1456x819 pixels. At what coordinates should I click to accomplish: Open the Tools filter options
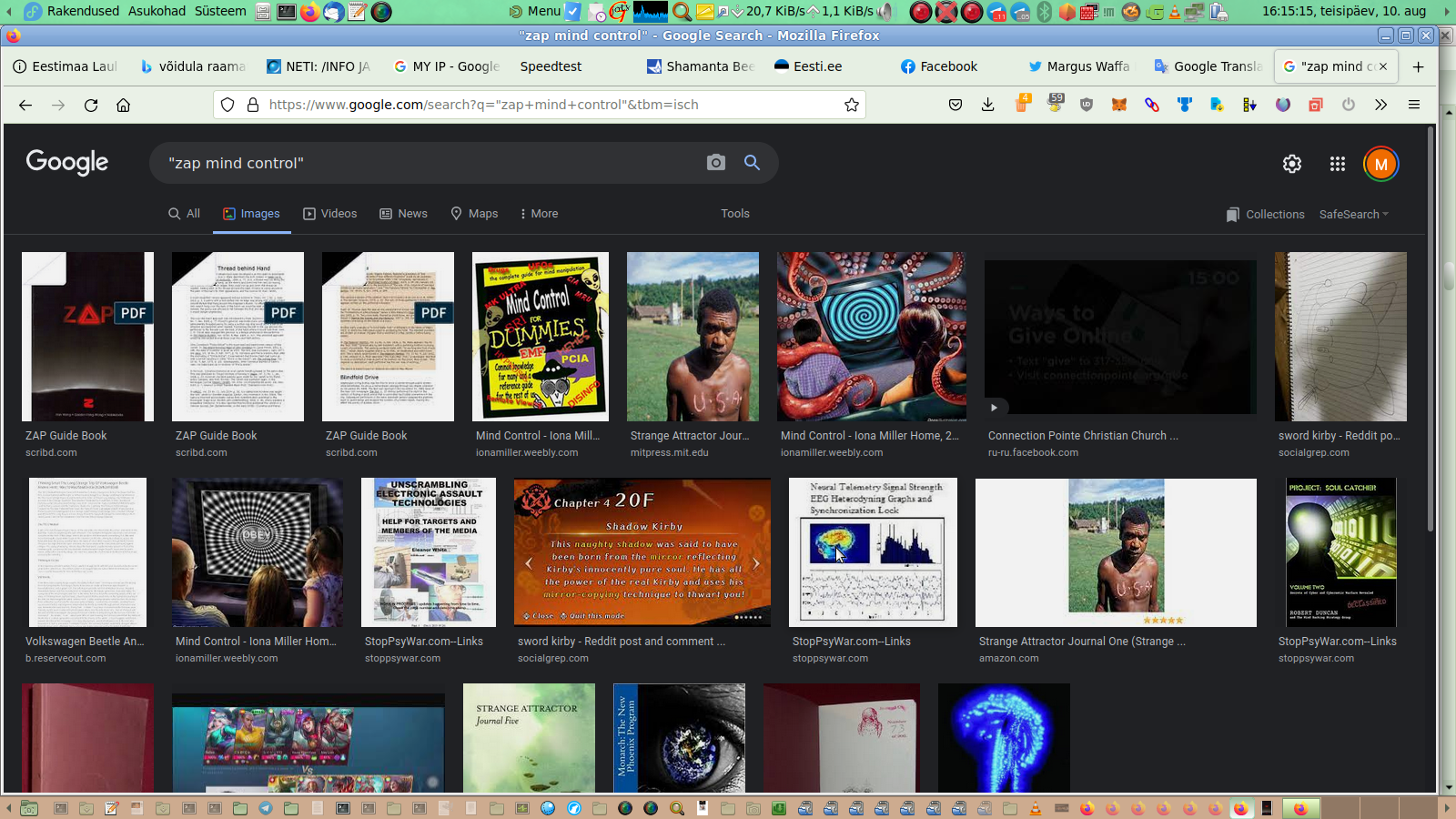(x=734, y=214)
